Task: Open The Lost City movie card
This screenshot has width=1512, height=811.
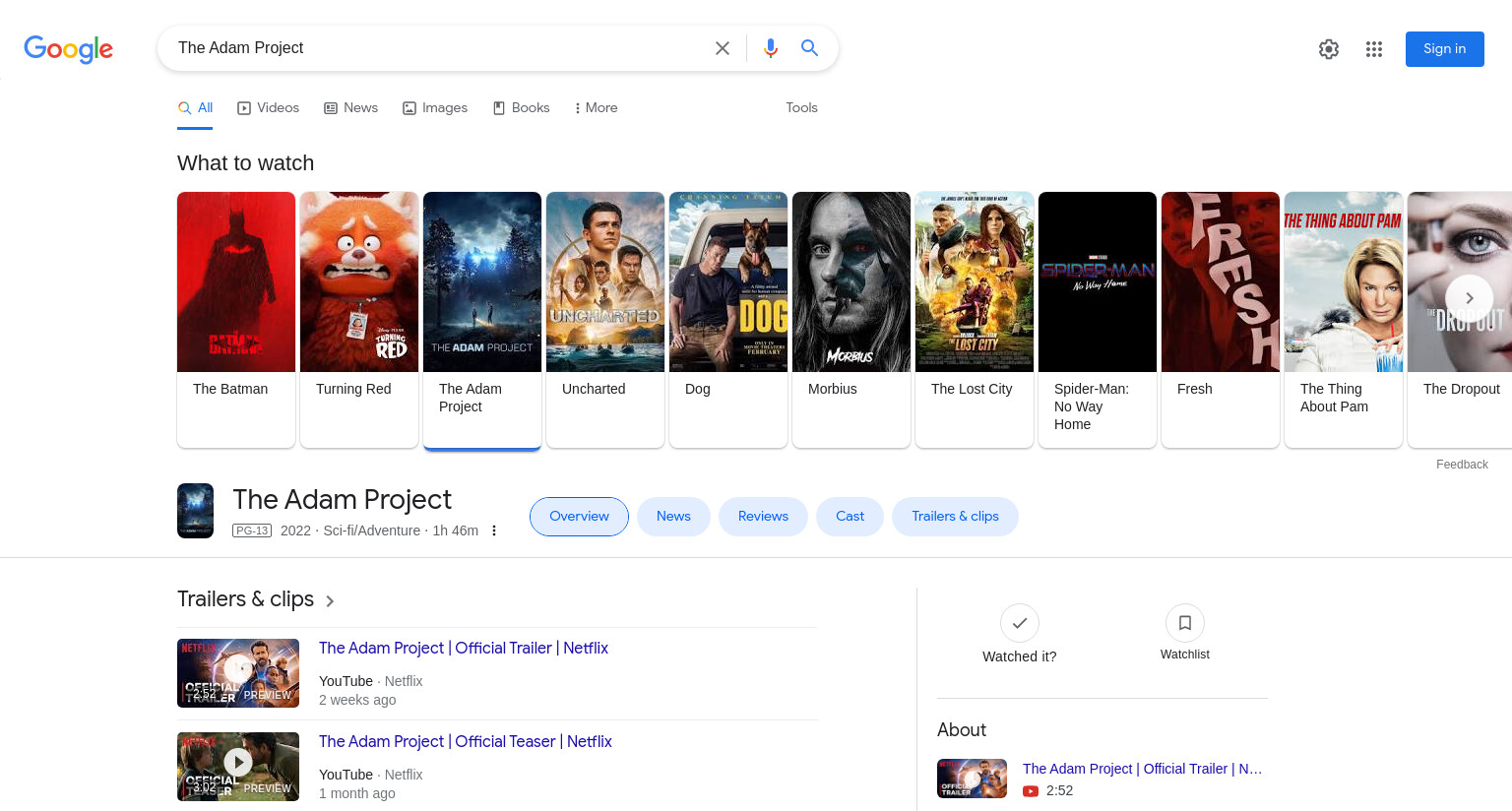Action: [975, 320]
